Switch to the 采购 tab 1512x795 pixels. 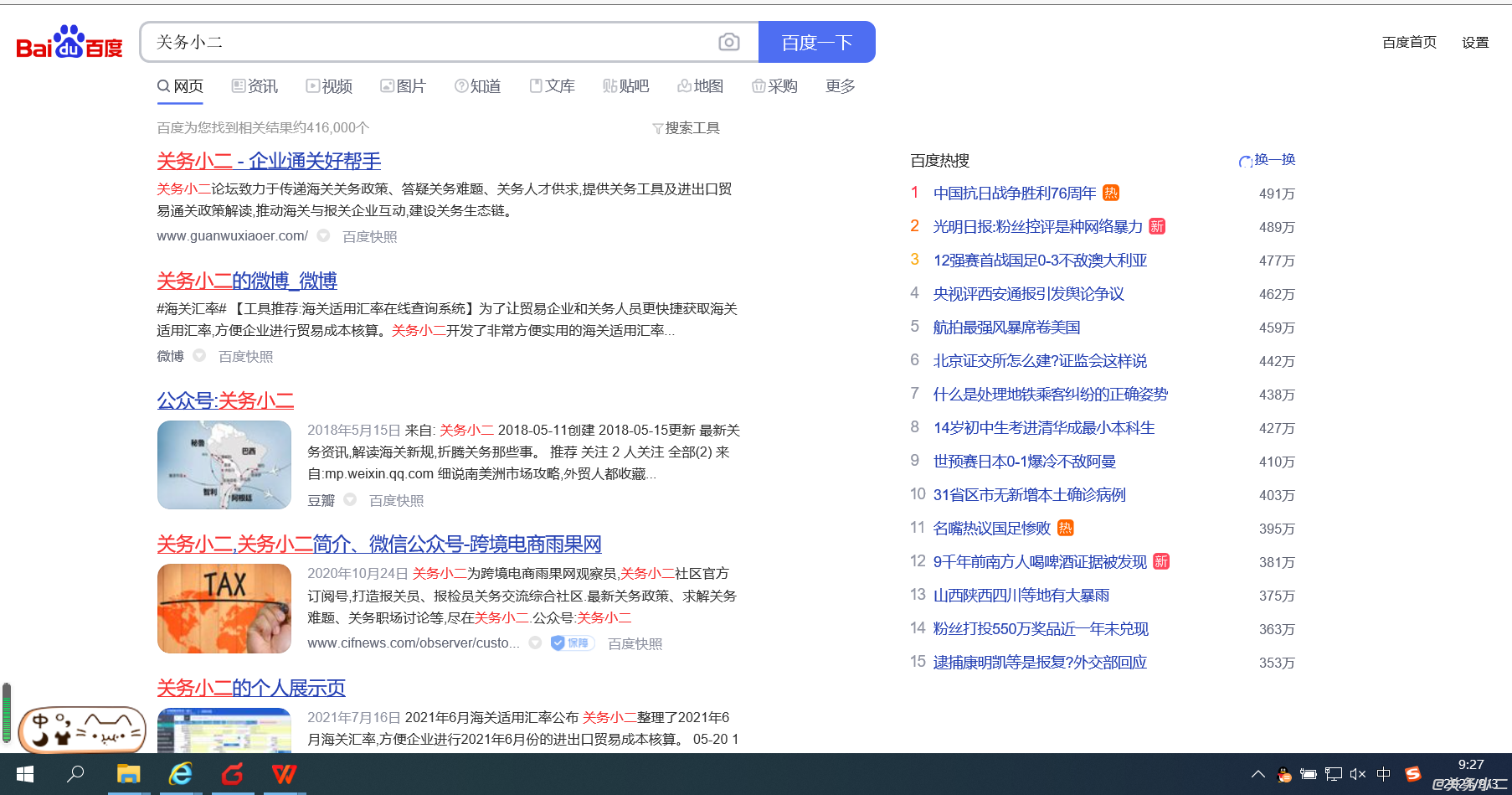click(774, 86)
